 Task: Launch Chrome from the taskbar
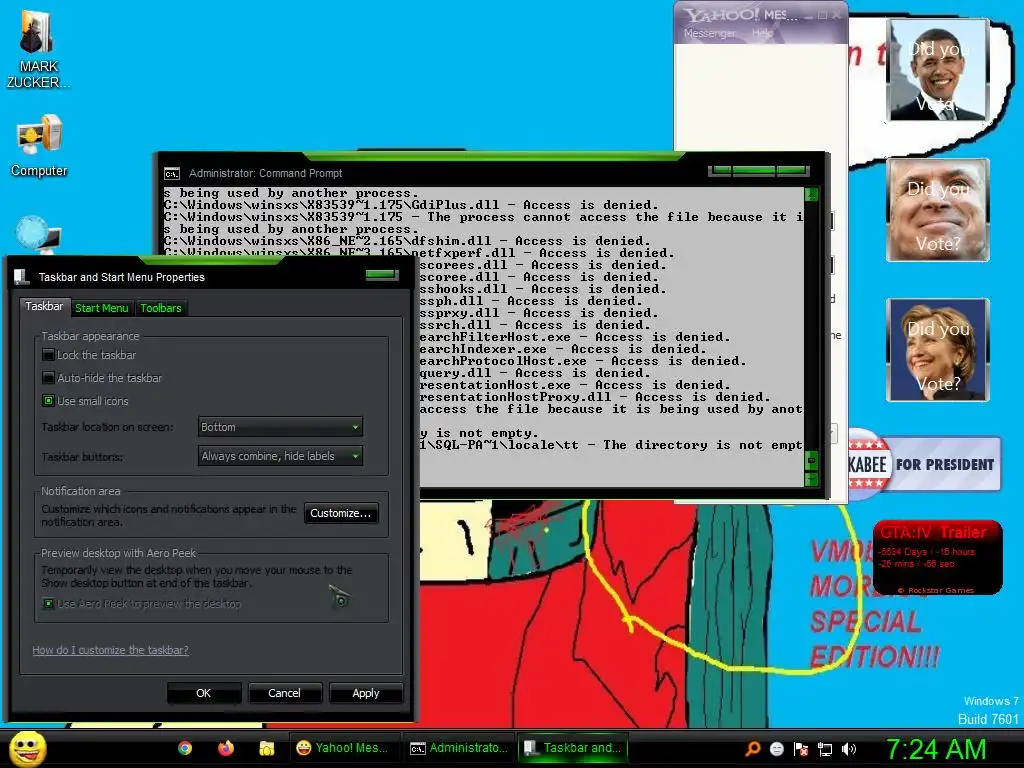[x=185, y=748]
